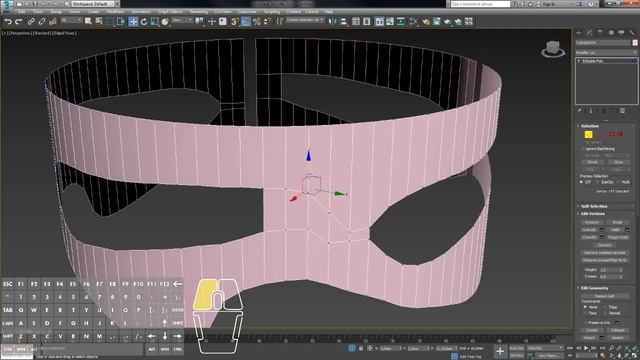Screen dimensions: 640x360
Task: Select the None constraint radio
Action: point(585,307)
